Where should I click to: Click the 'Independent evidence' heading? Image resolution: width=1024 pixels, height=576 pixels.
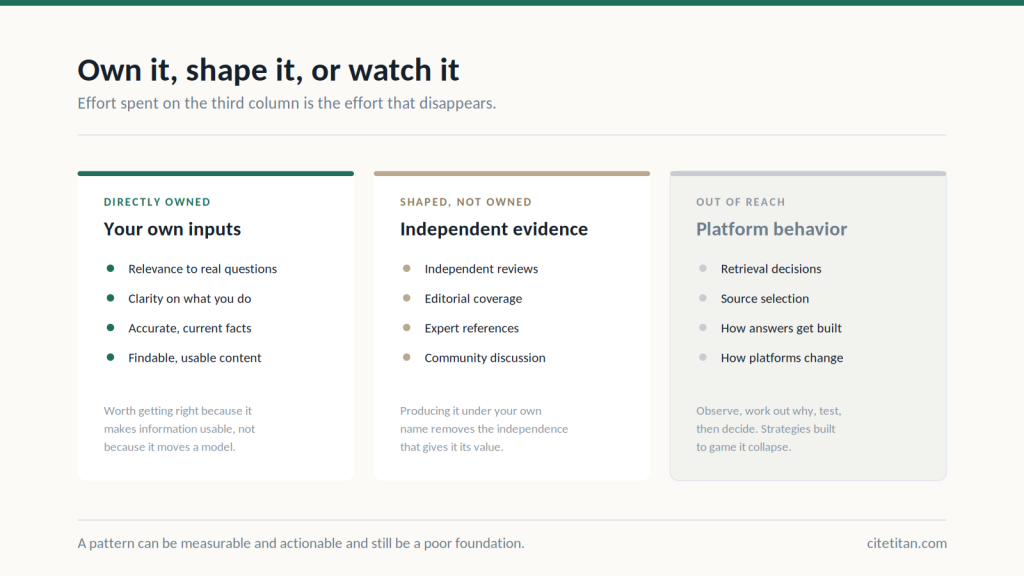494,229
